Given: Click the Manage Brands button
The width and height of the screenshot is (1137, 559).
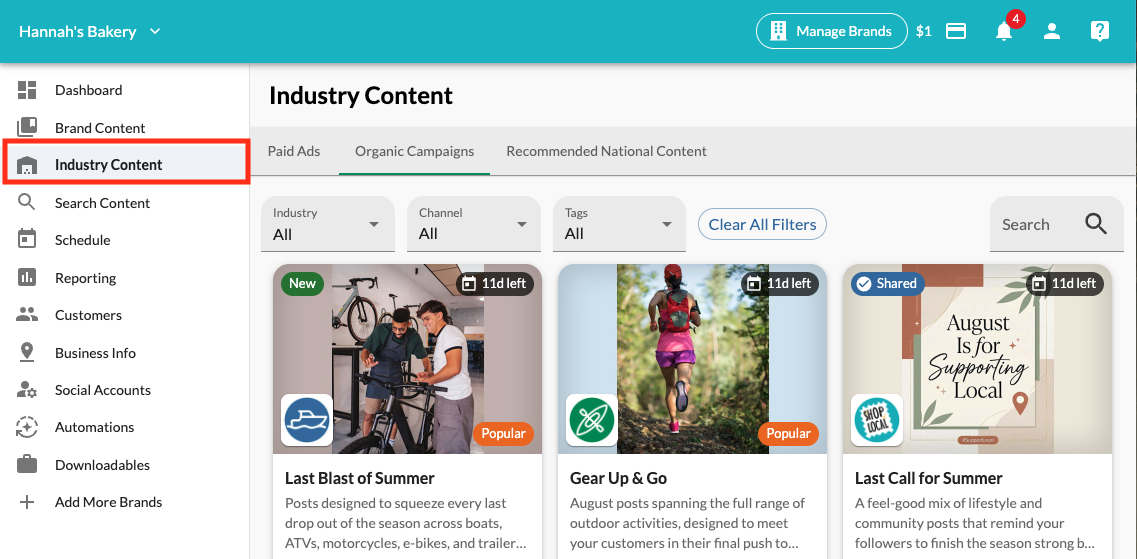Looking at the screenshot, I should (831, 31).
